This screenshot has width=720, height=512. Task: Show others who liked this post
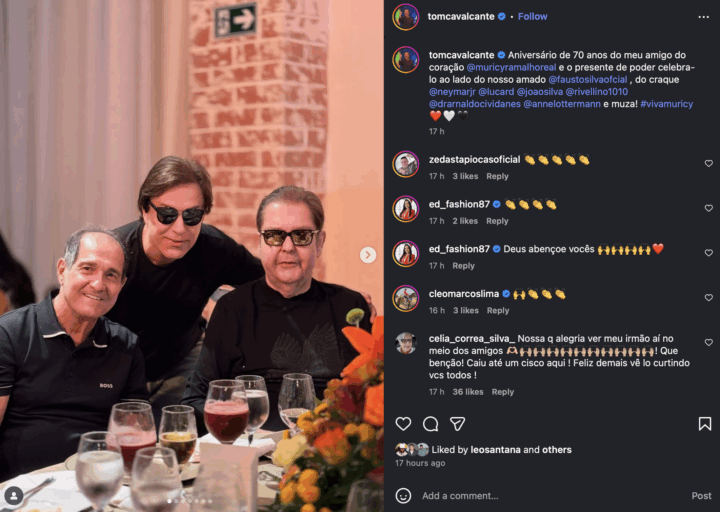click(x=557, y=450)
